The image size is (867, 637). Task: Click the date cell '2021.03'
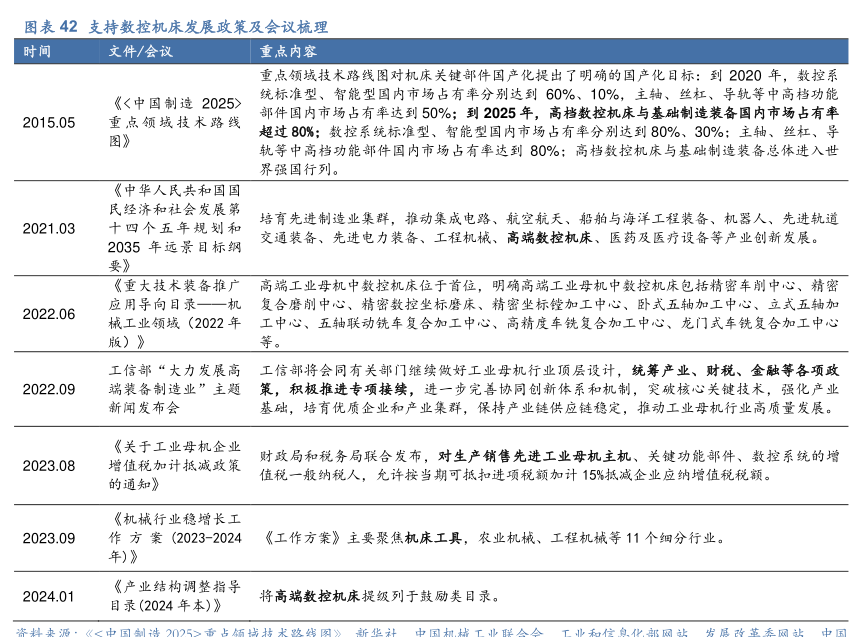49,228
